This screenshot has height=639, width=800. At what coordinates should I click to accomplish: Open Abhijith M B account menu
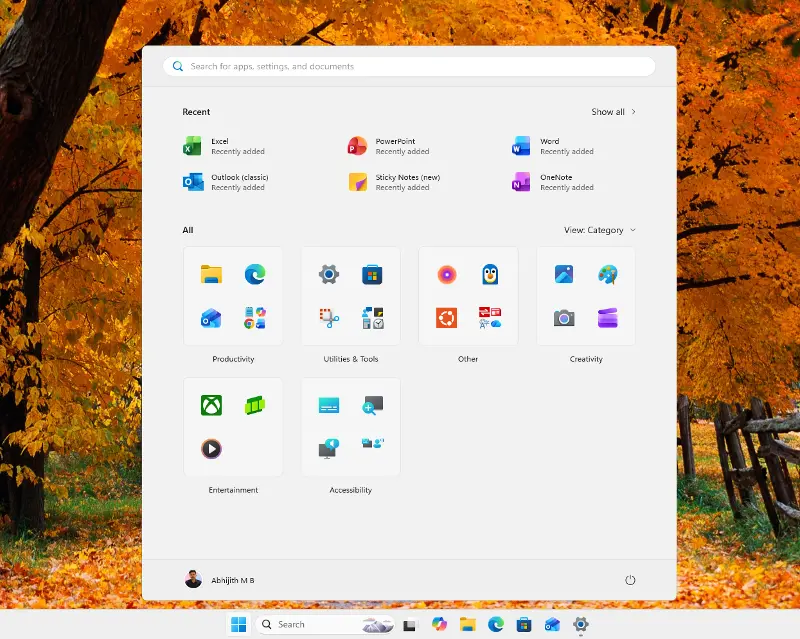(x=219, y=580)
